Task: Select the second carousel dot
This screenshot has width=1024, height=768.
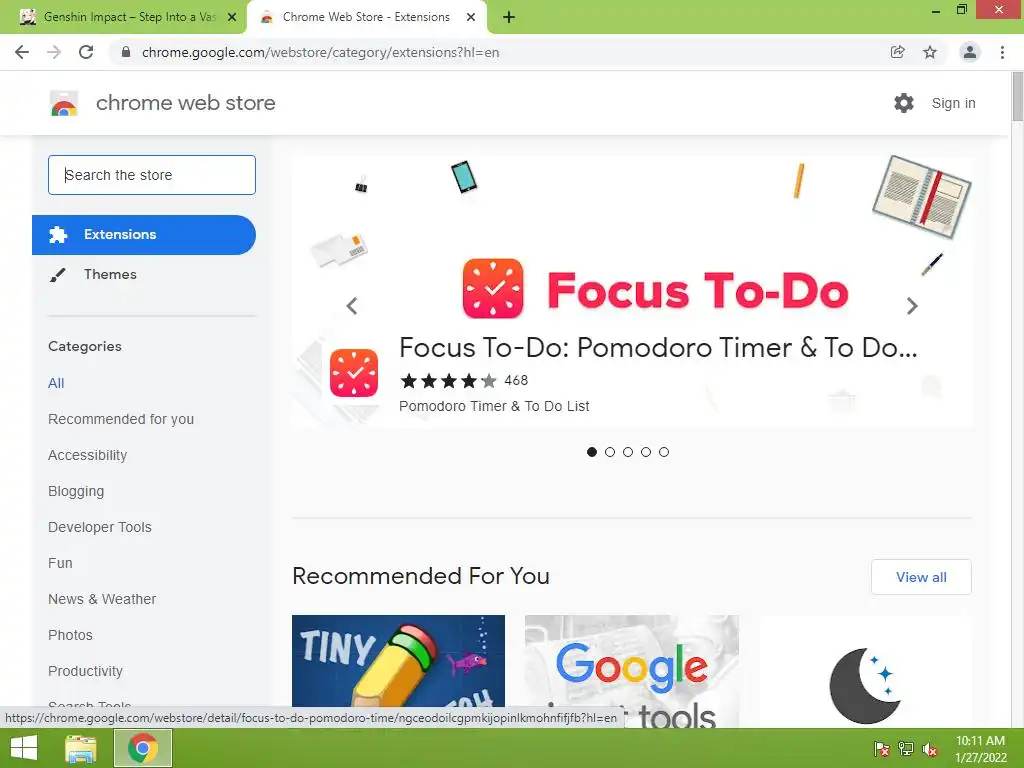Action: point(610,452)
